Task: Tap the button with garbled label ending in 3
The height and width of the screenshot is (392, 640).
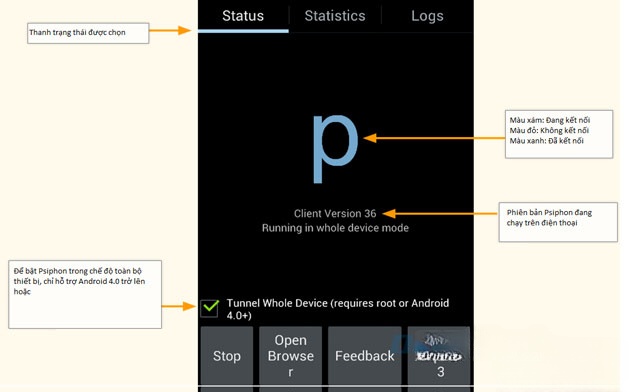Action: tap(439, 356)
